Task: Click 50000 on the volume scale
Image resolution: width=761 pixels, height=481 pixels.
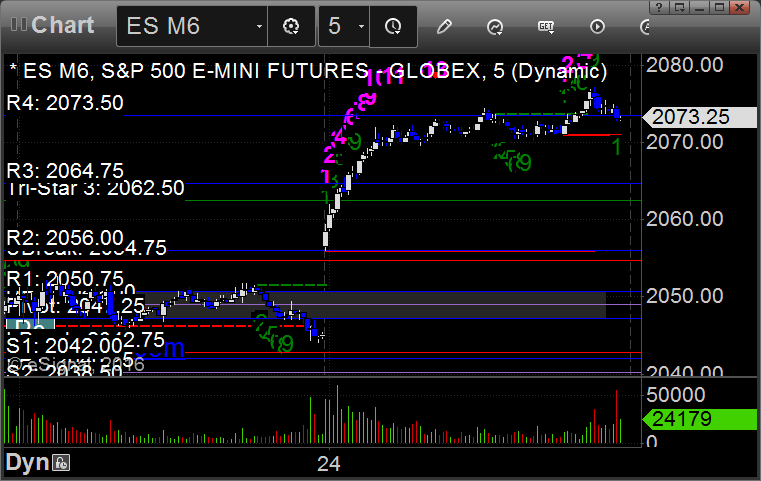Action: [x=676, y=395]
